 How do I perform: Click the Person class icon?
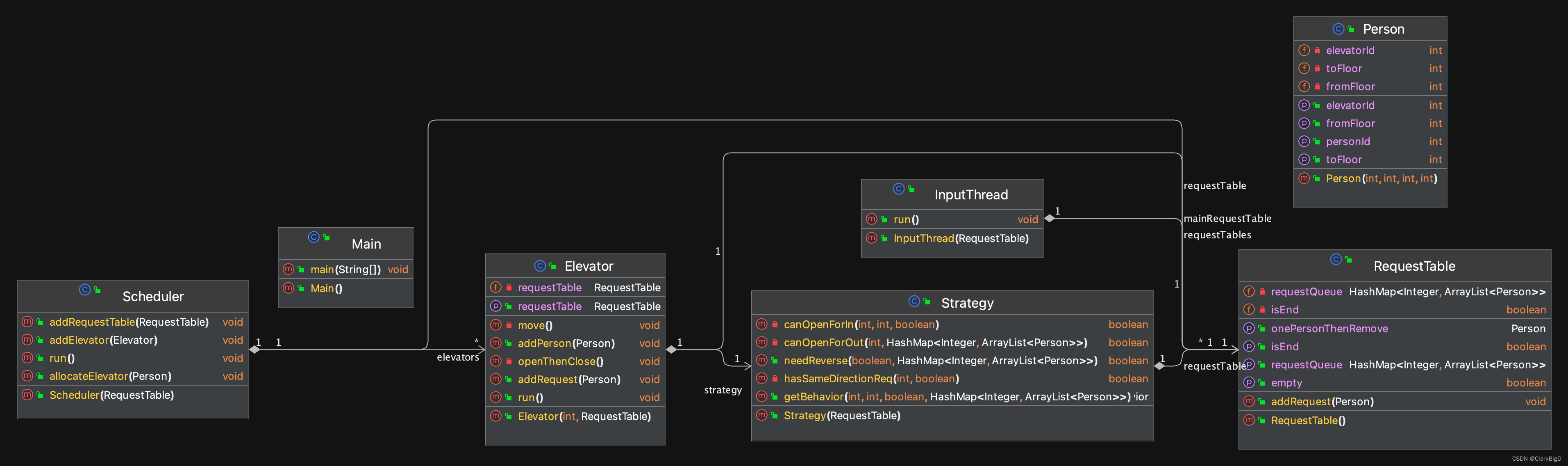(x=1338, y=29)
